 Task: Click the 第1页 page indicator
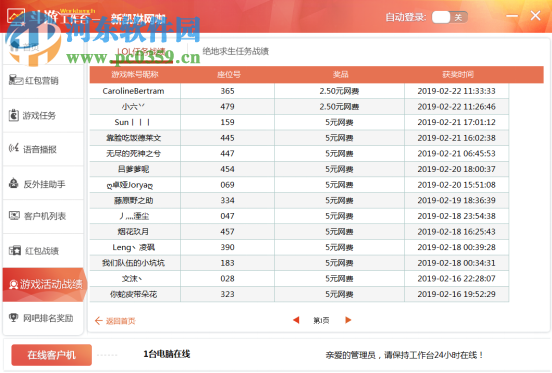point(321,320)
